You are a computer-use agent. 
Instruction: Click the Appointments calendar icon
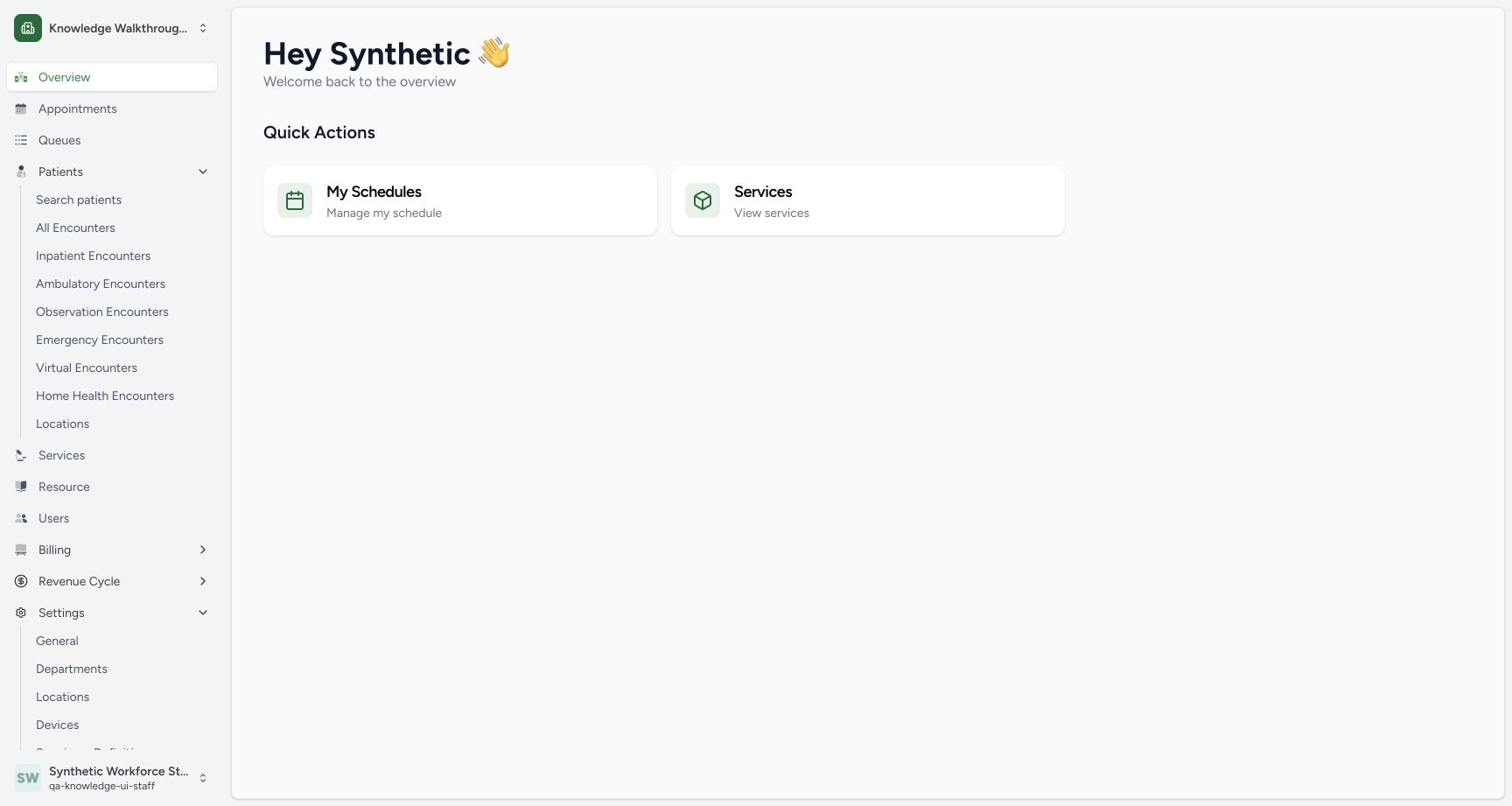tap(21, 109)
